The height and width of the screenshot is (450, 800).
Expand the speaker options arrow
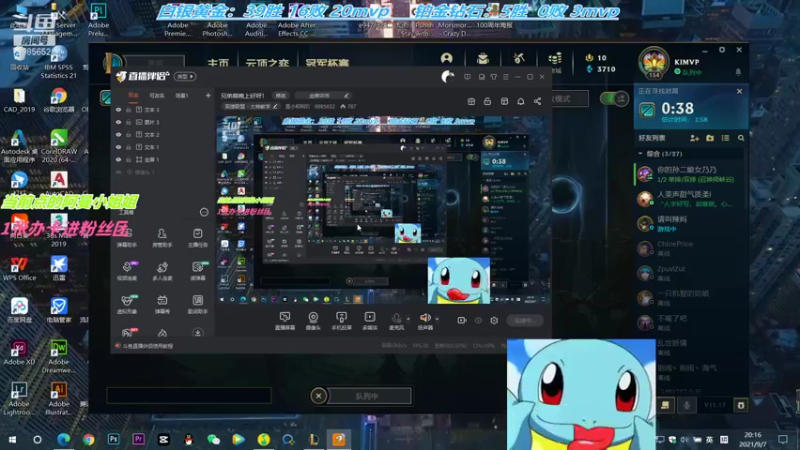[x=437, y=319]
